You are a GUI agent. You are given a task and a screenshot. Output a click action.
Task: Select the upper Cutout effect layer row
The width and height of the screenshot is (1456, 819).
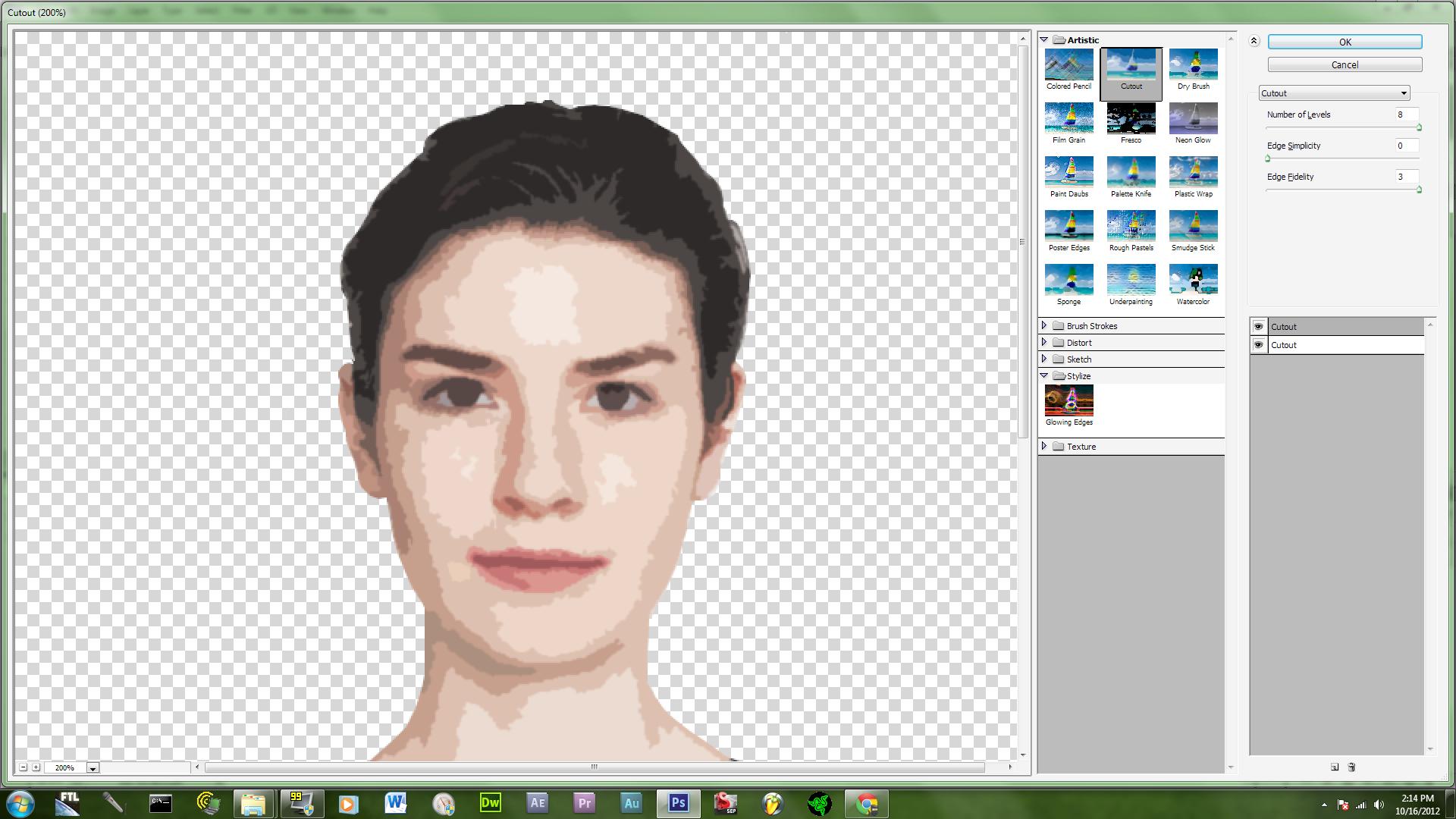(1337, 327)
